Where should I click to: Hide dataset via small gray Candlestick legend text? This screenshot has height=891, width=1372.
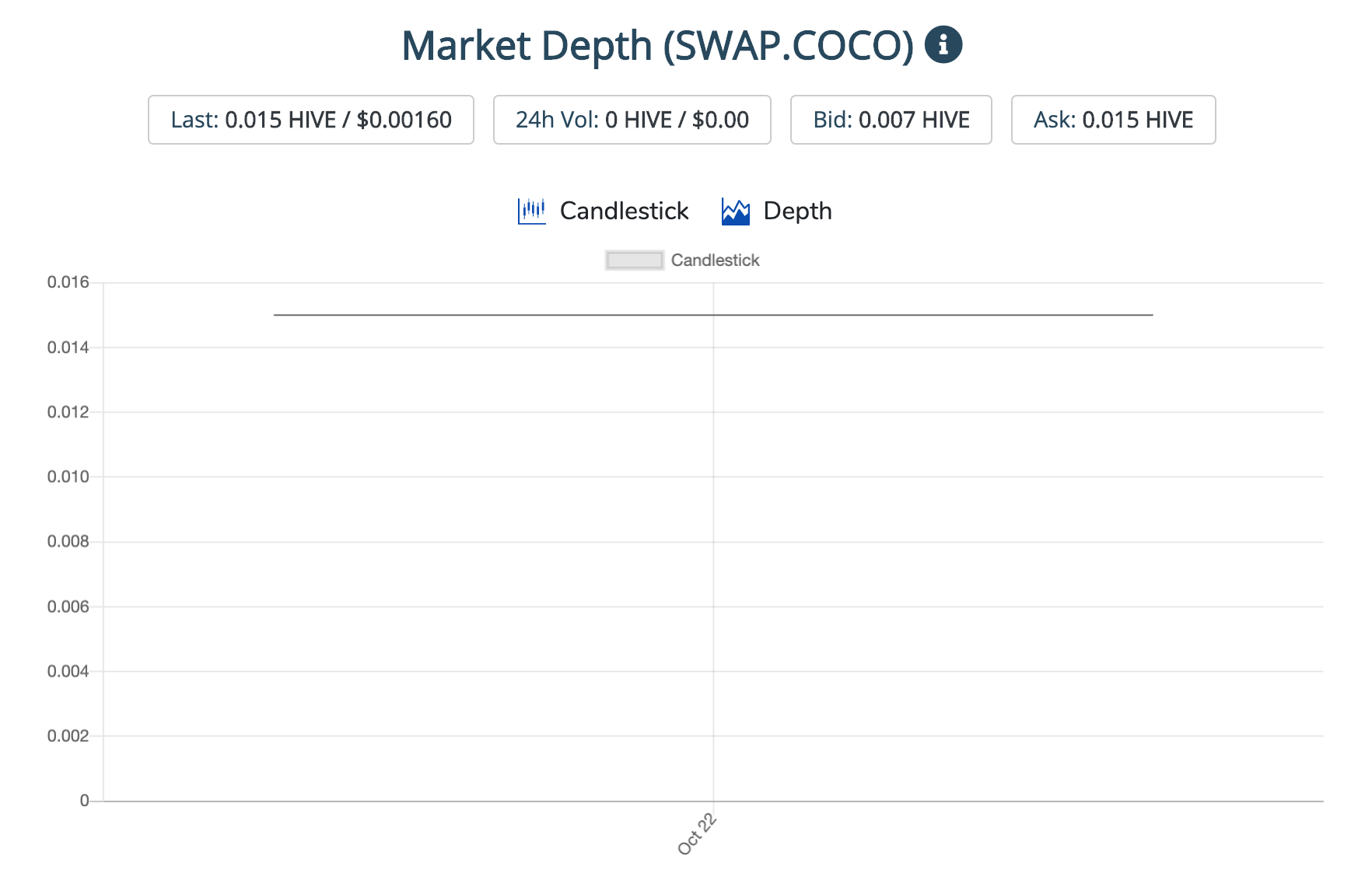[715, 260]
